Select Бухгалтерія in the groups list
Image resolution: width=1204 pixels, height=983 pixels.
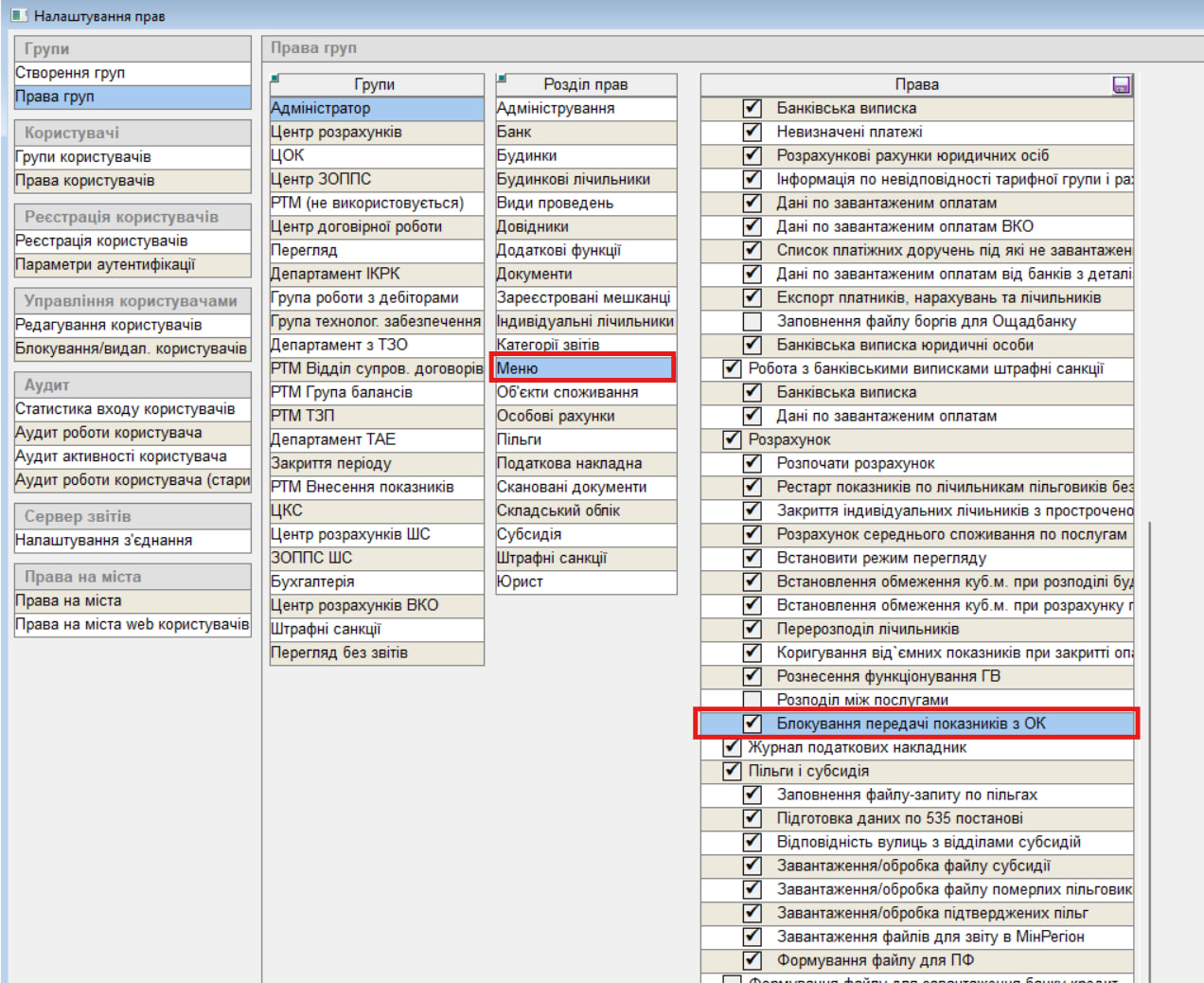point(312,581)
